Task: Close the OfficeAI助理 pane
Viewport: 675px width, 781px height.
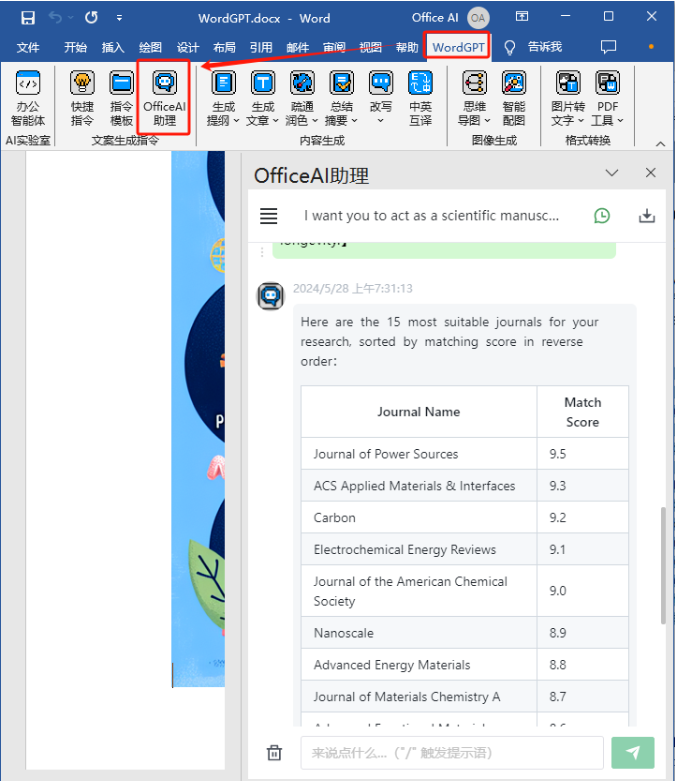Action: click(651, 173)
